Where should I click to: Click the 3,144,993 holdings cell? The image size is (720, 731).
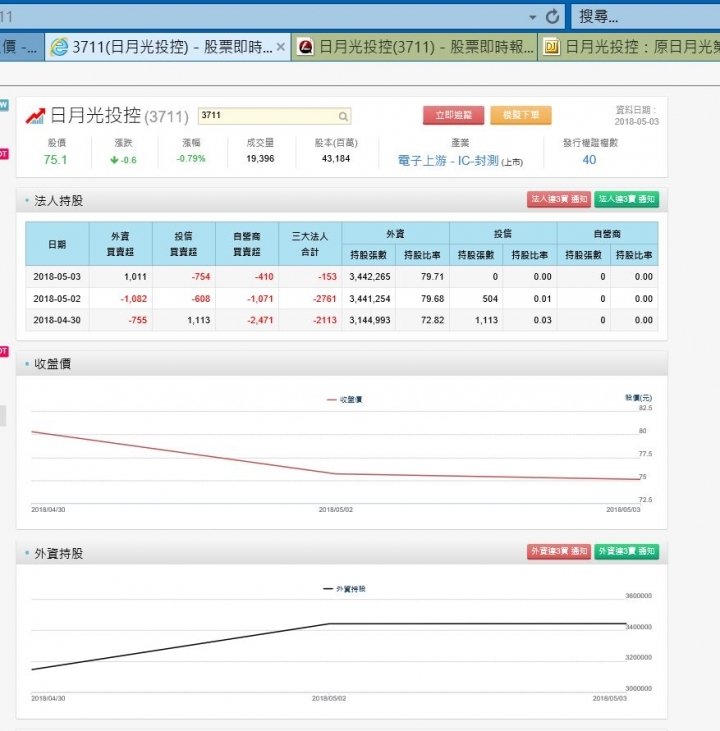369,320
